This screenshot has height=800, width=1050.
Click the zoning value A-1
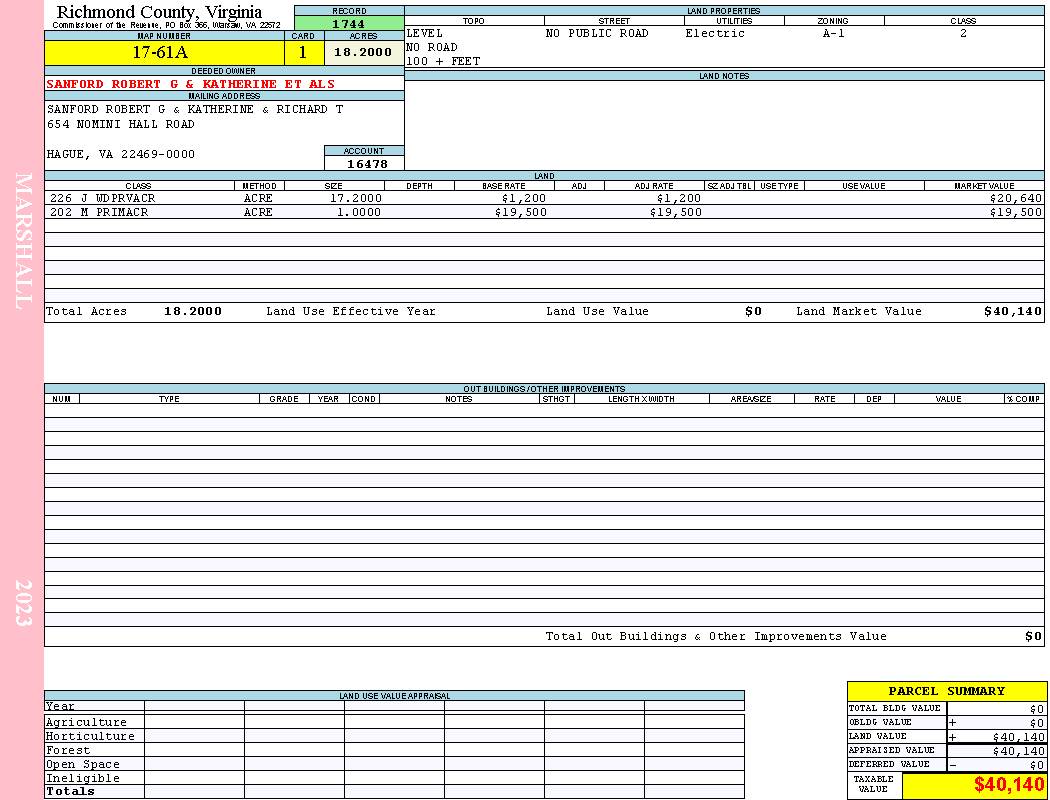click(x=833, y=33)
